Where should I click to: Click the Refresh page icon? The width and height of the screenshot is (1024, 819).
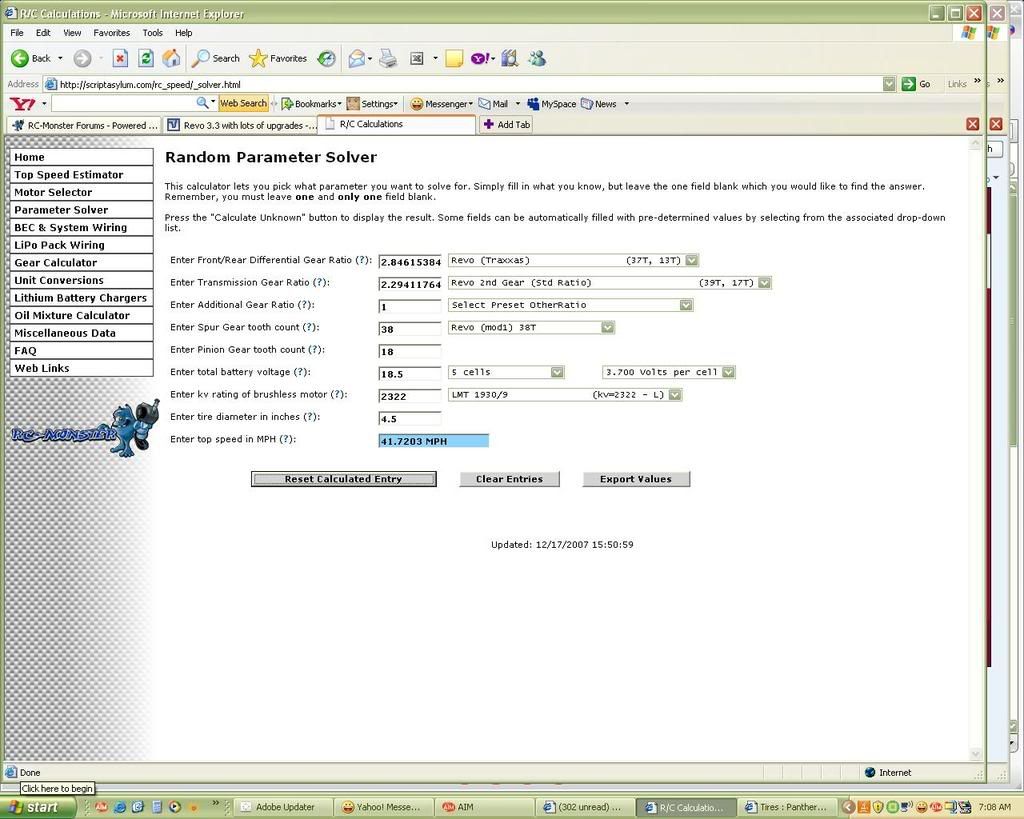pyautogui.click(x=145, y=58)
